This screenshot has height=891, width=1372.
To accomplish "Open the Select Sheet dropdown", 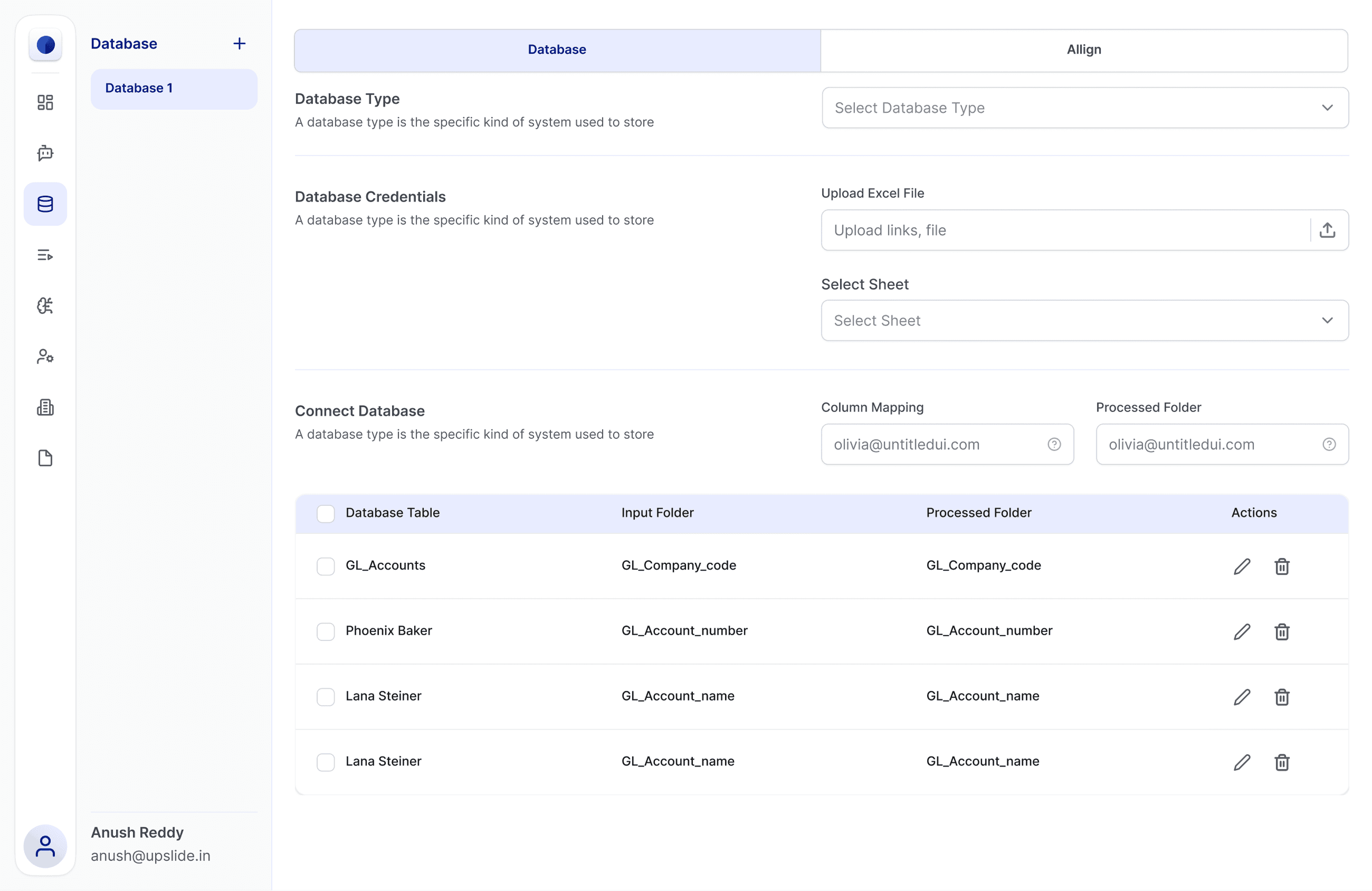I will [x=1084, y=320].
